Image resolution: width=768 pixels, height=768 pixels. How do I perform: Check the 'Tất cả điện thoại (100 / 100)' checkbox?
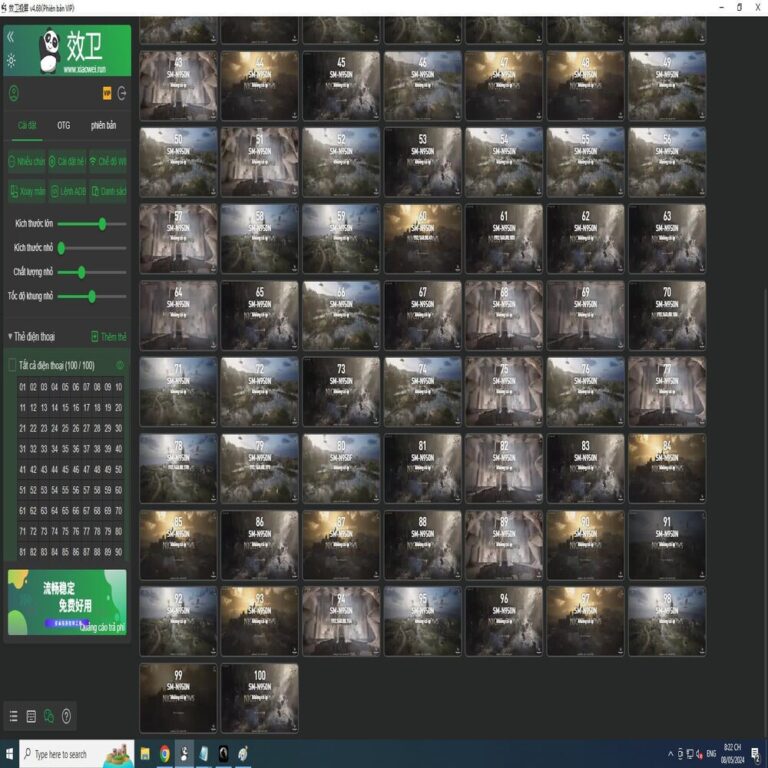pyautogui.click(x=13, y=365)
